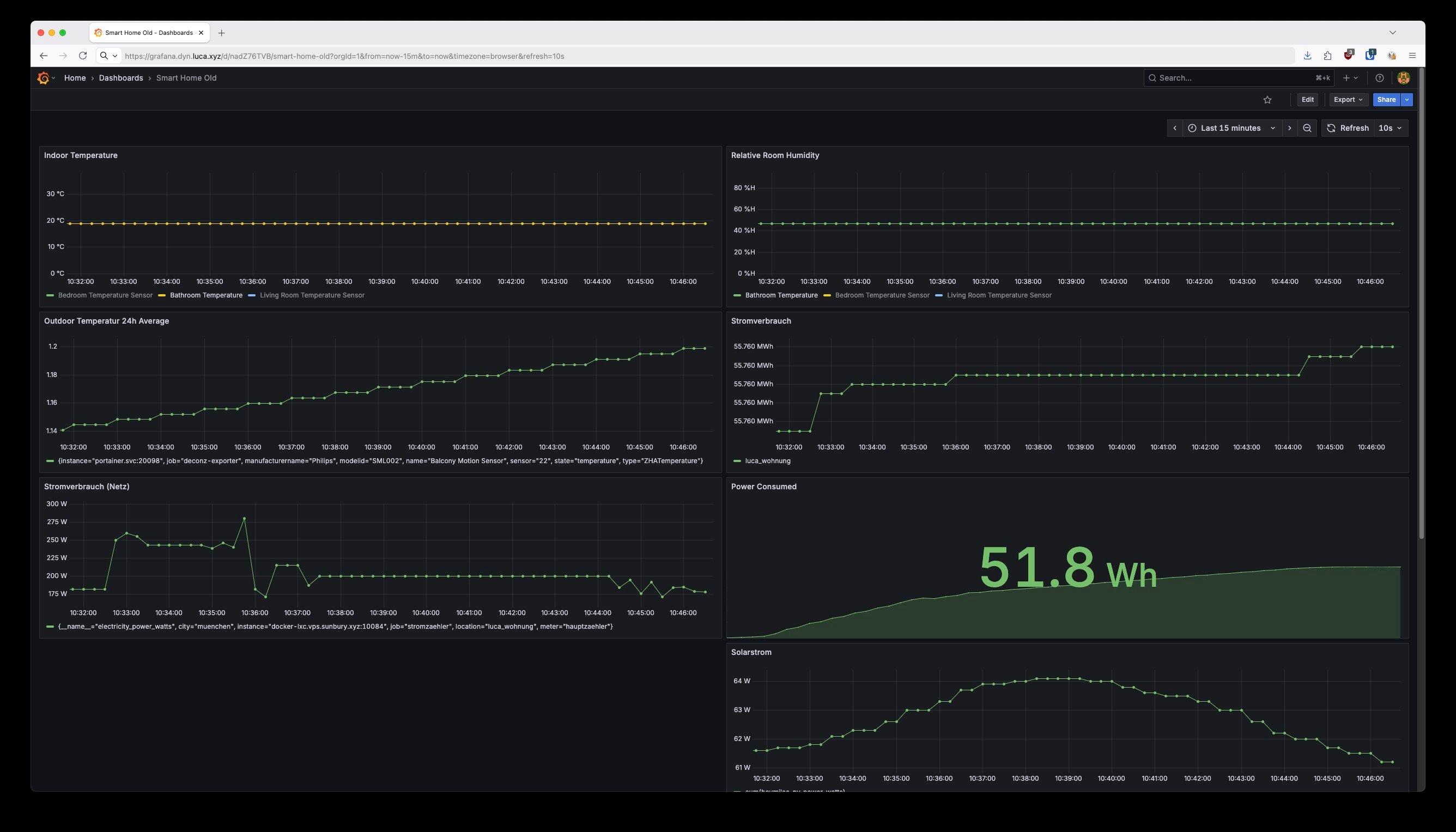Refresh the dashboard using the refresh icon
Viewport: 1456px width, 832px height.
pos(1331,128)
